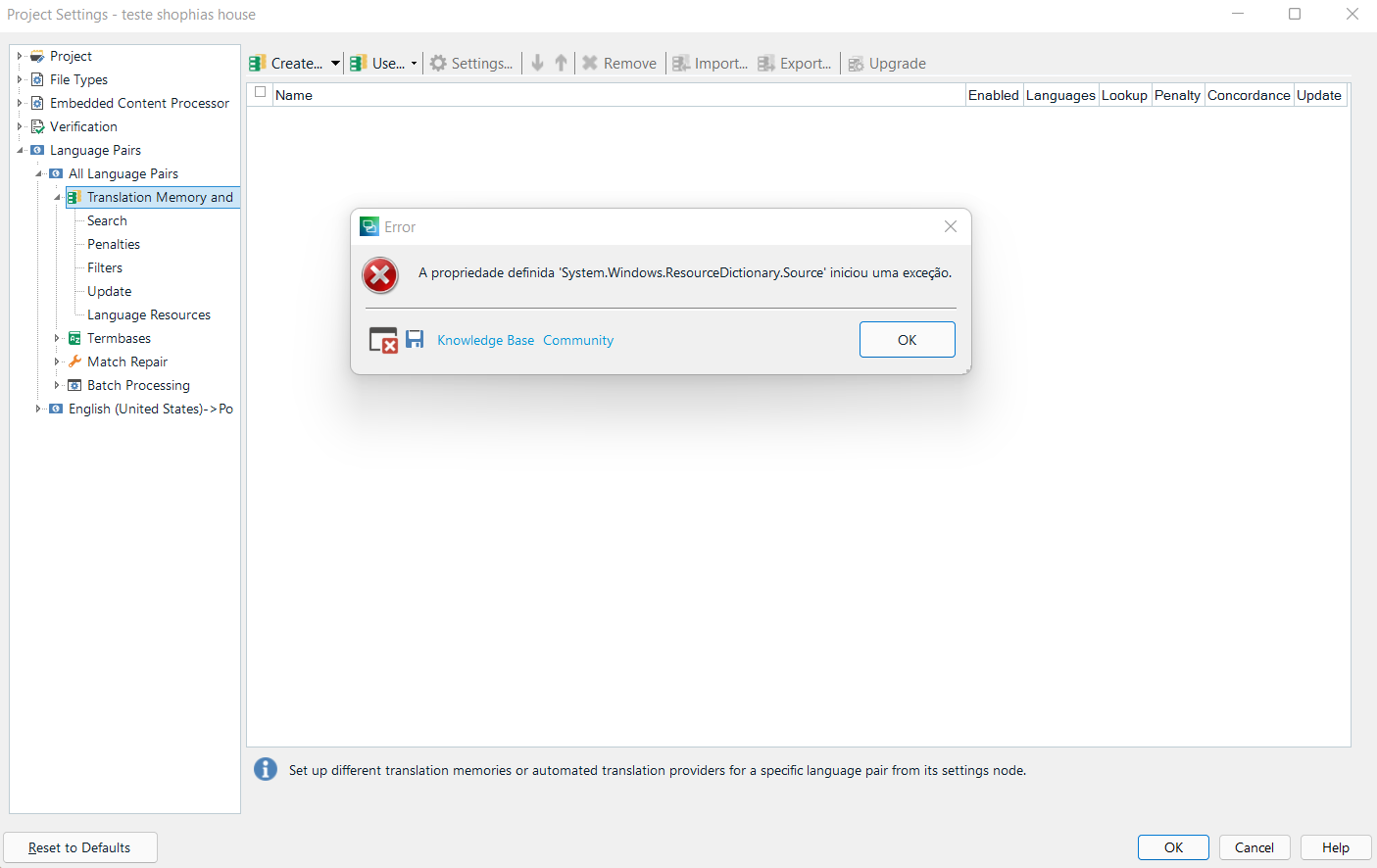Click the Penalty column header
This screenshot has width=1377, height=868.
pyautogui.click(x=1177, y=95)
